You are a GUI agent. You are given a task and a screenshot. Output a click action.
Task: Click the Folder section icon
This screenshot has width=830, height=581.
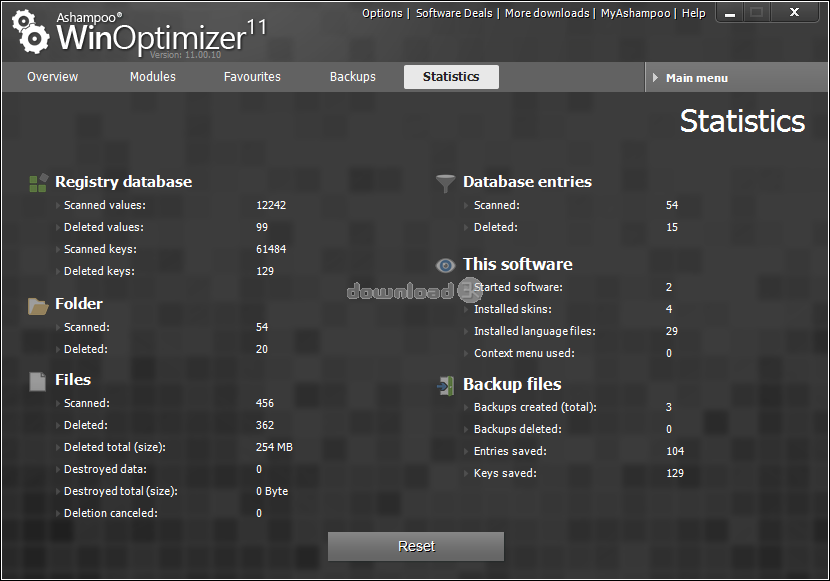tap(38, 305)
